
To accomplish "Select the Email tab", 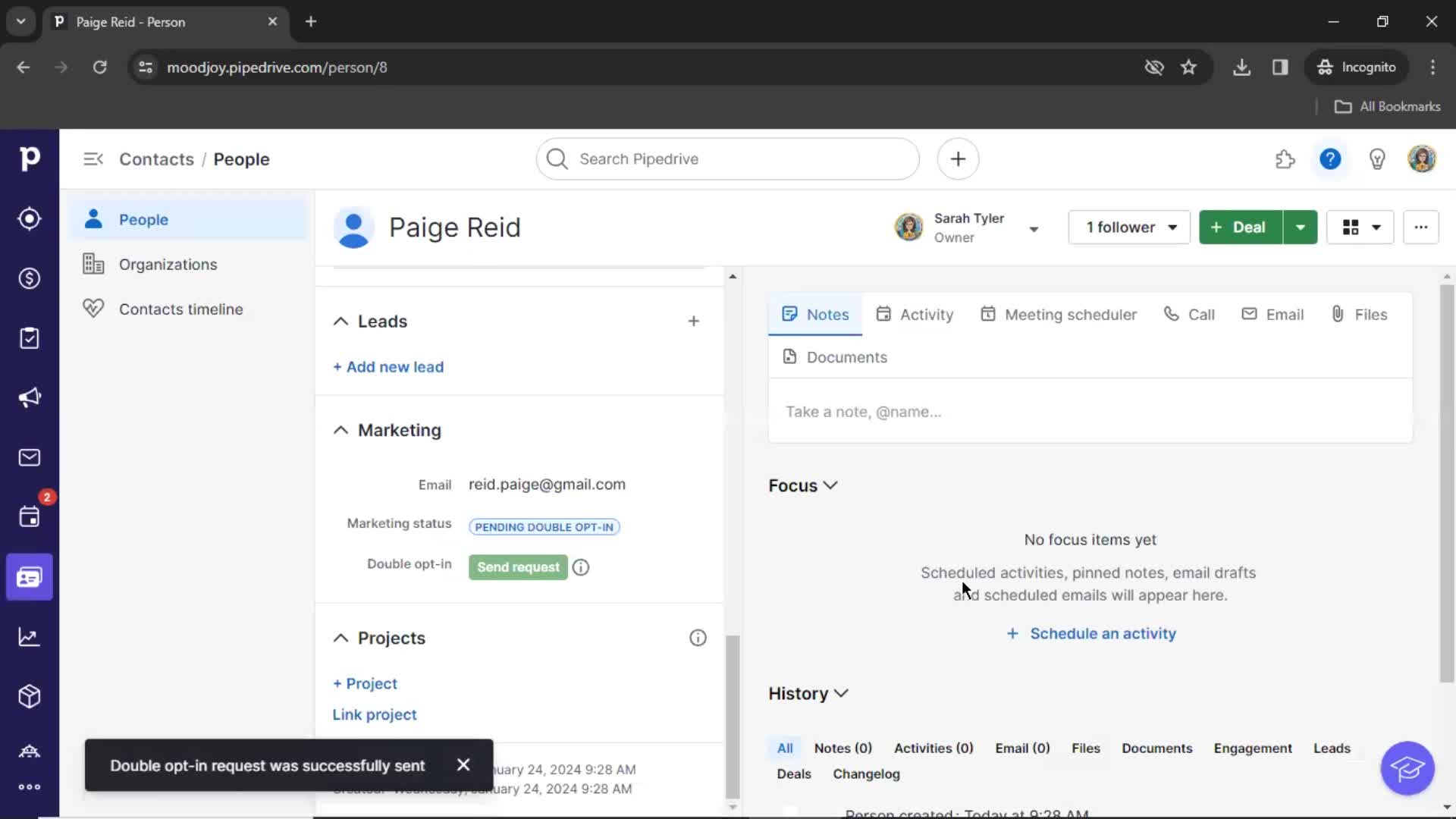I will tap(1276, 313).
